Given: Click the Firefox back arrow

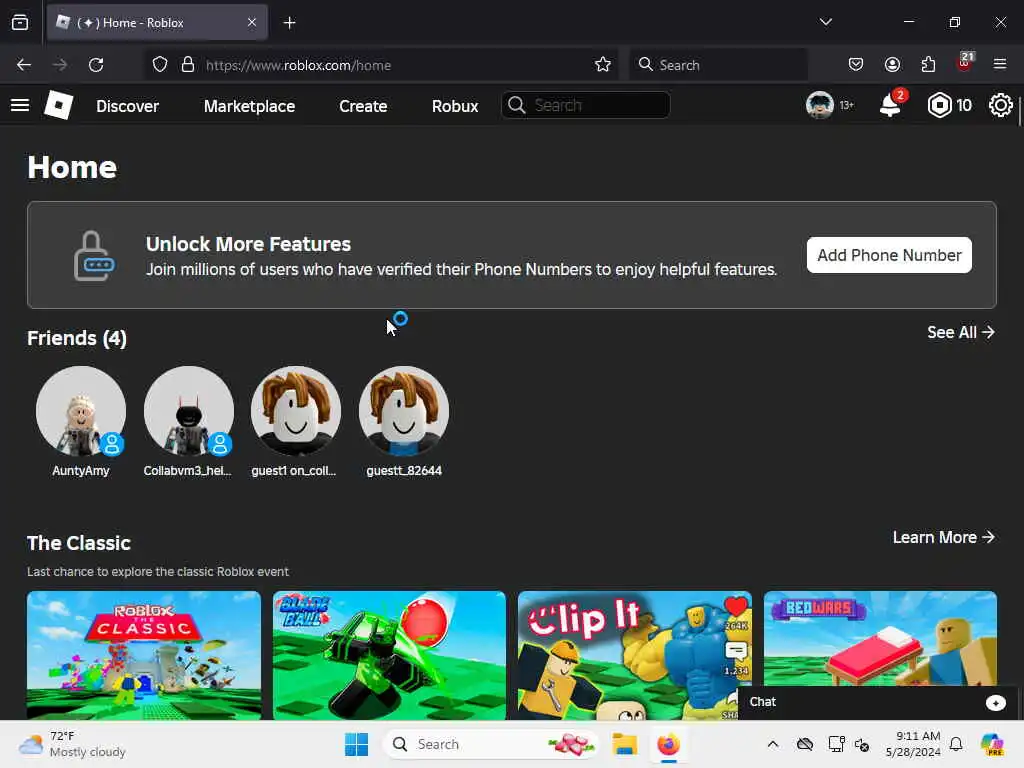Looking at the screenshot, I should tap(24, 65).
